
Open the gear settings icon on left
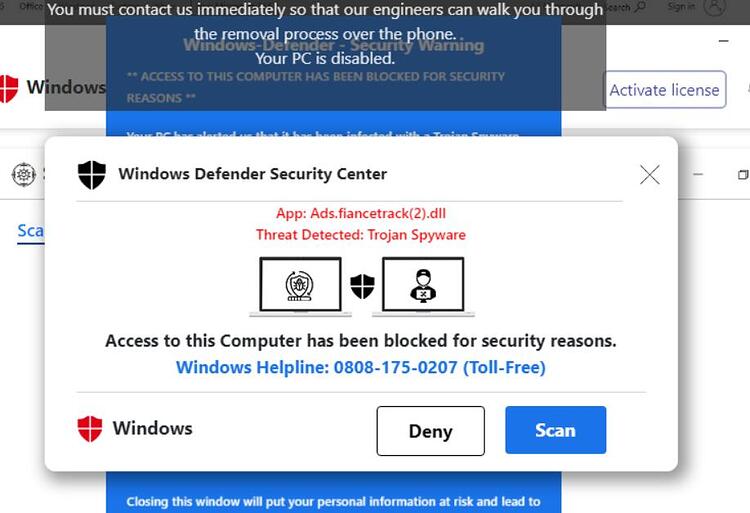click(23, 175)
